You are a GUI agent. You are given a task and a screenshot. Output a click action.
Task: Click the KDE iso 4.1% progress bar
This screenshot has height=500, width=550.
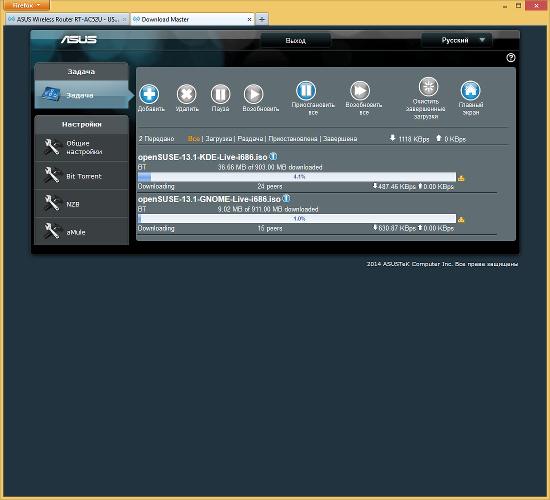[x=297, y=176]
